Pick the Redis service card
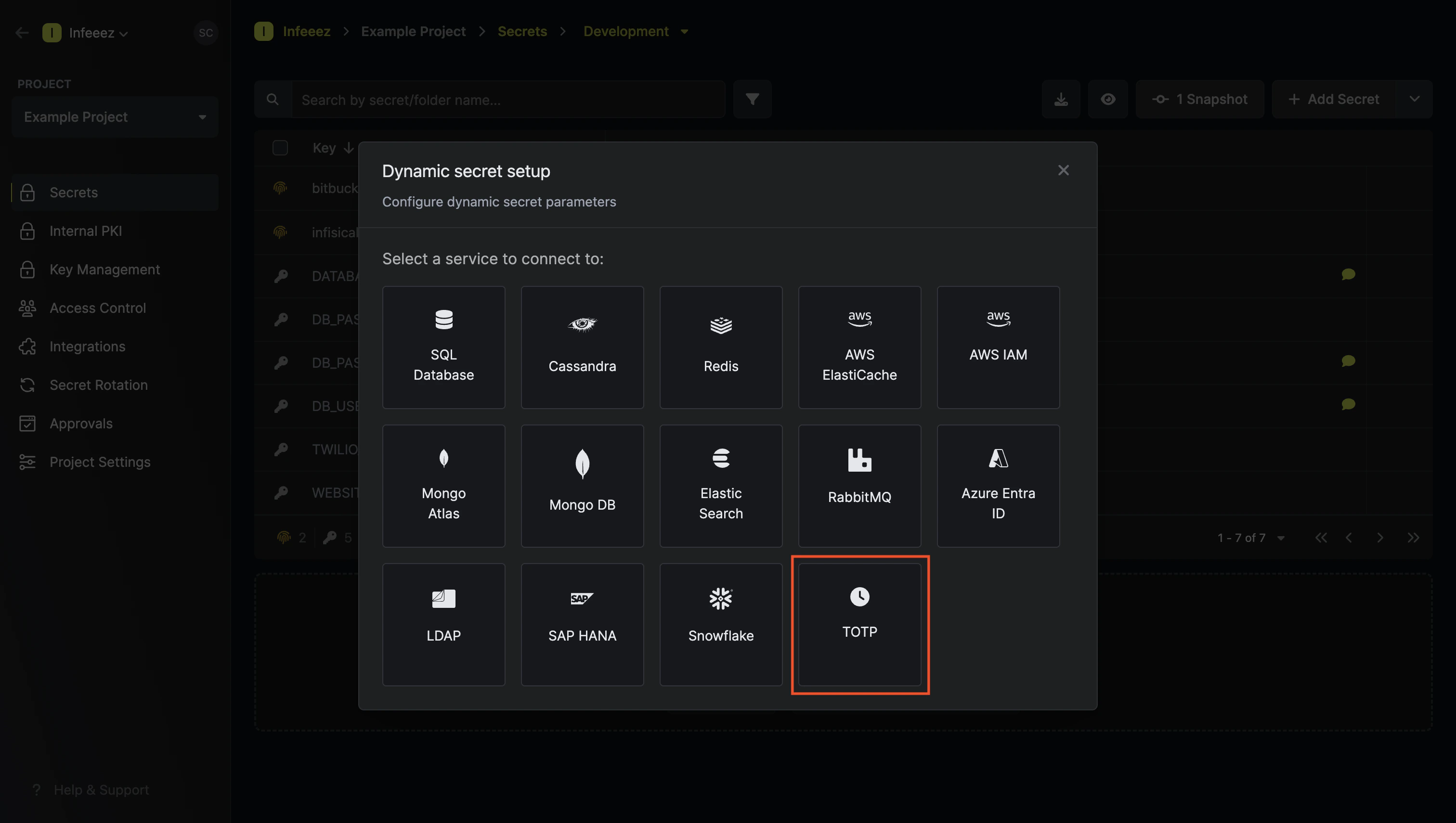 pos(721,347)
